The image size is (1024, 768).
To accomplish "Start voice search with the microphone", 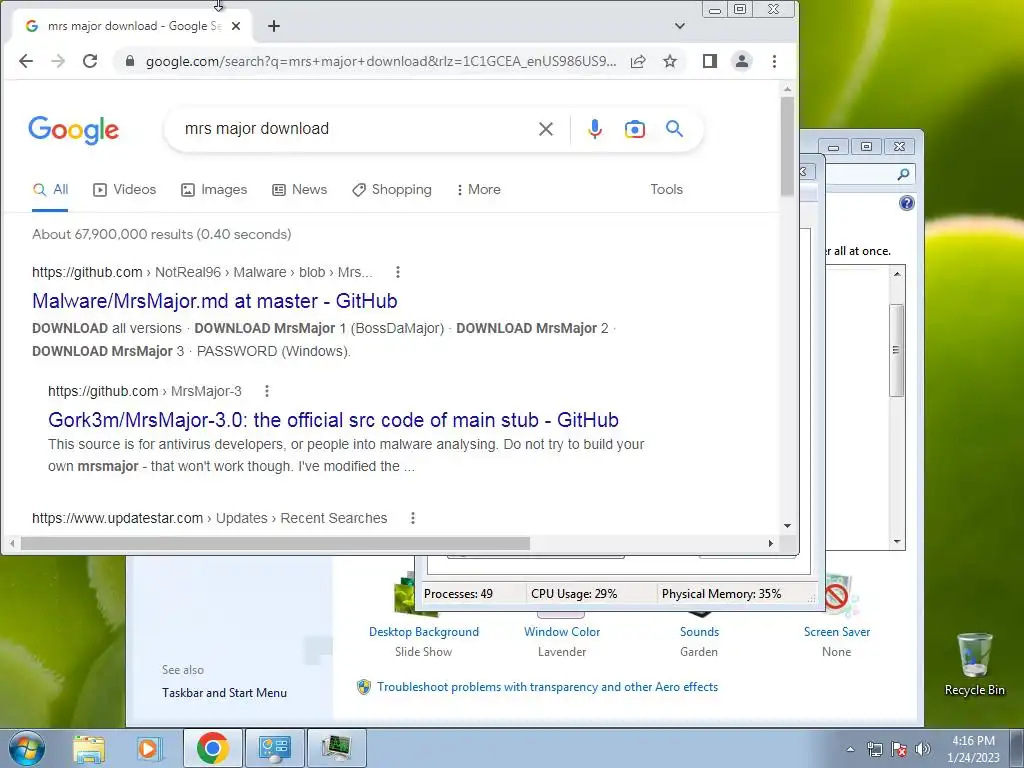I will [x=594, y=129].
